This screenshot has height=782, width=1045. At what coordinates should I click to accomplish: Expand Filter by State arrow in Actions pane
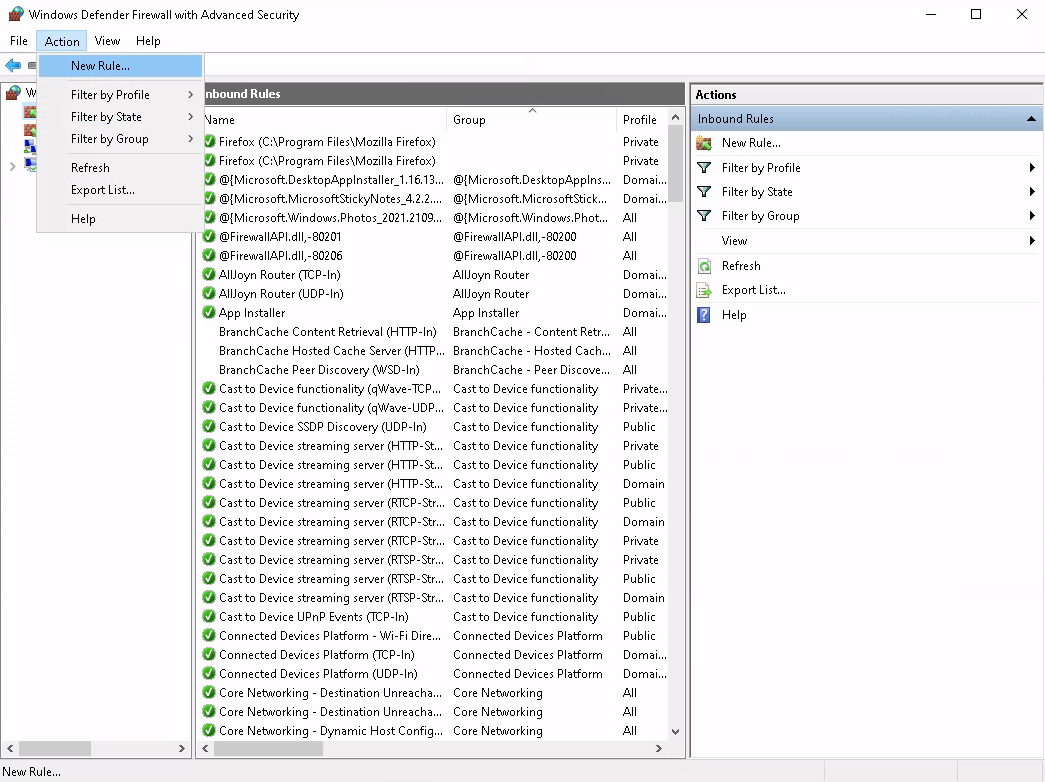coord(1032,192)
